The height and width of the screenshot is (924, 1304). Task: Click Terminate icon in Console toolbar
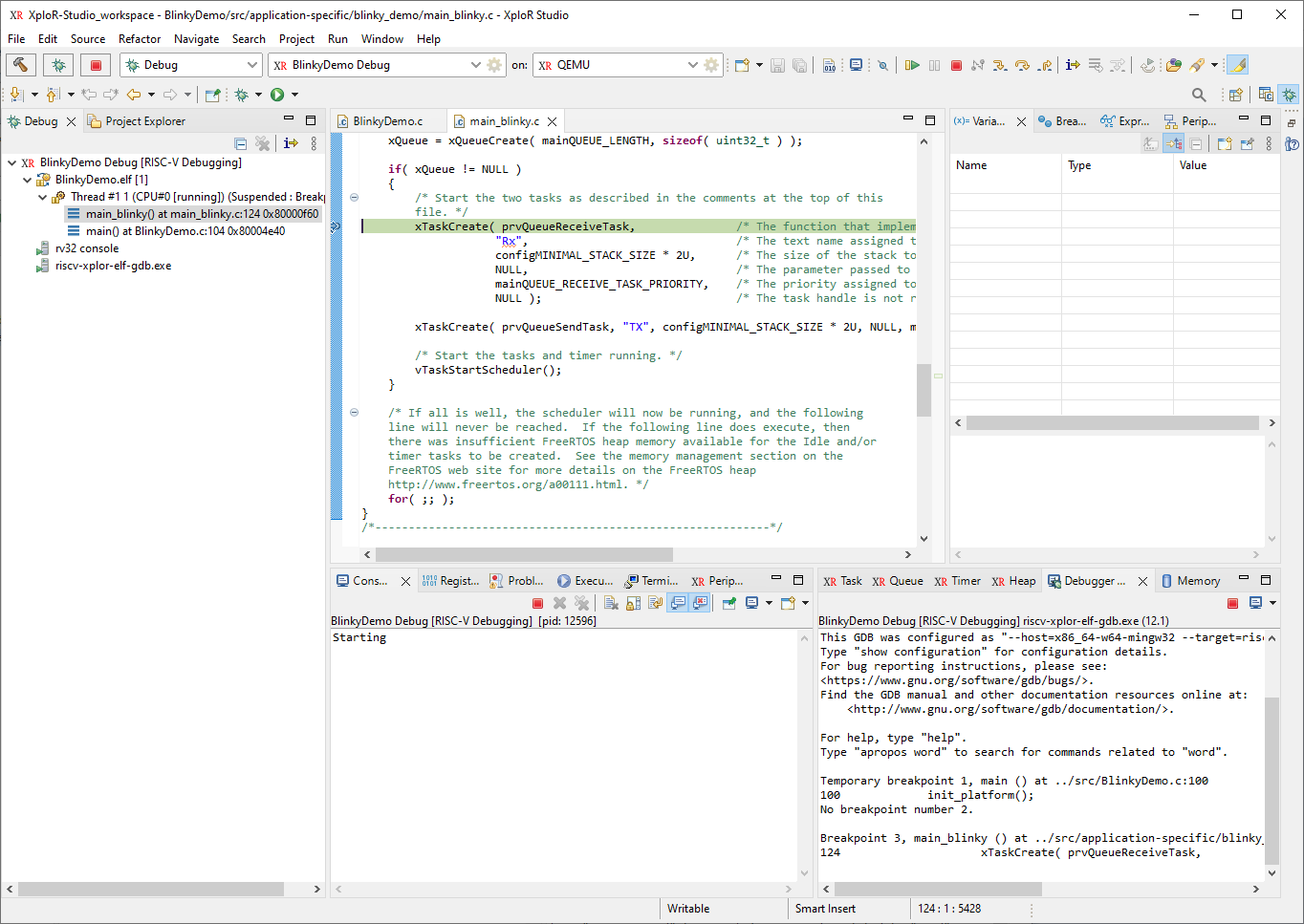point(537,603)
